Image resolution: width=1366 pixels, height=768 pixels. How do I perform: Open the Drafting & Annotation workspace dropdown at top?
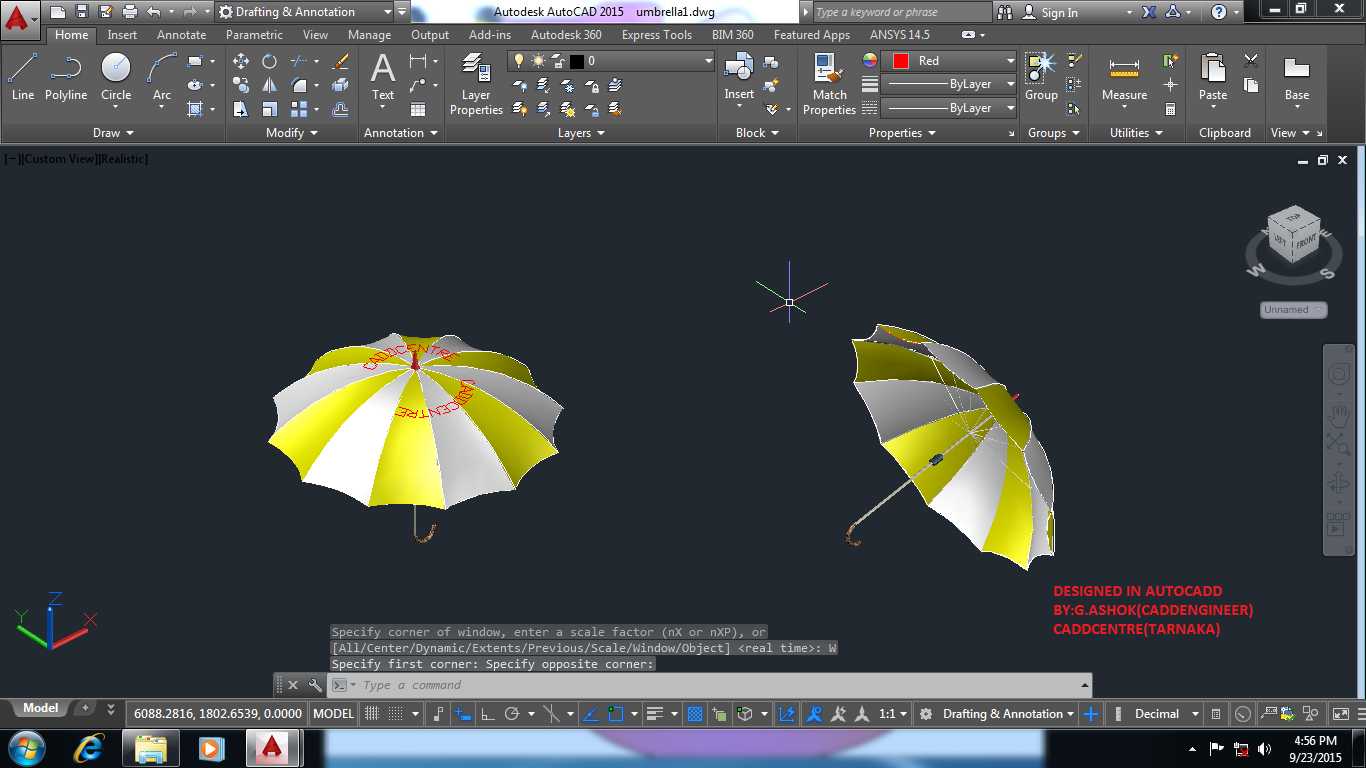[306, 12]
